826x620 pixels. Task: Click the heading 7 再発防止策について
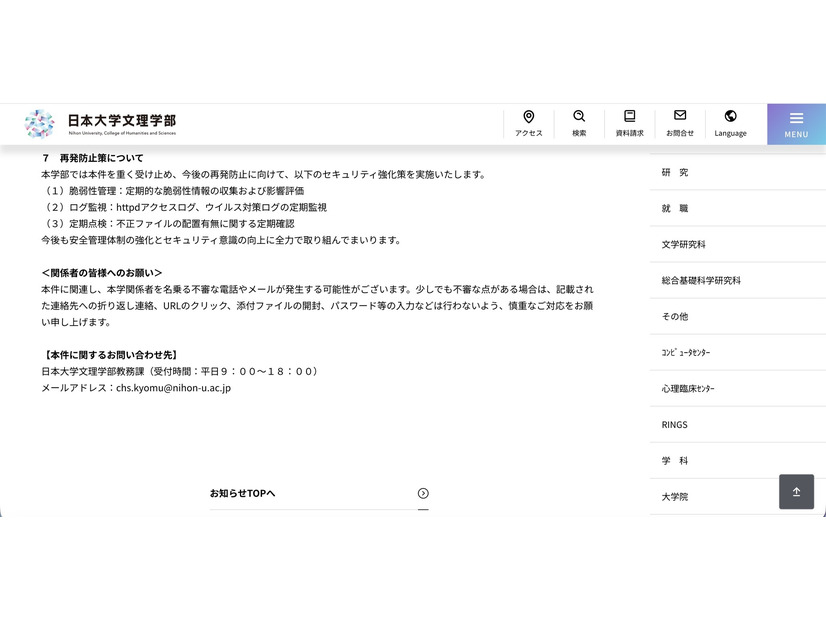[93, 158]
